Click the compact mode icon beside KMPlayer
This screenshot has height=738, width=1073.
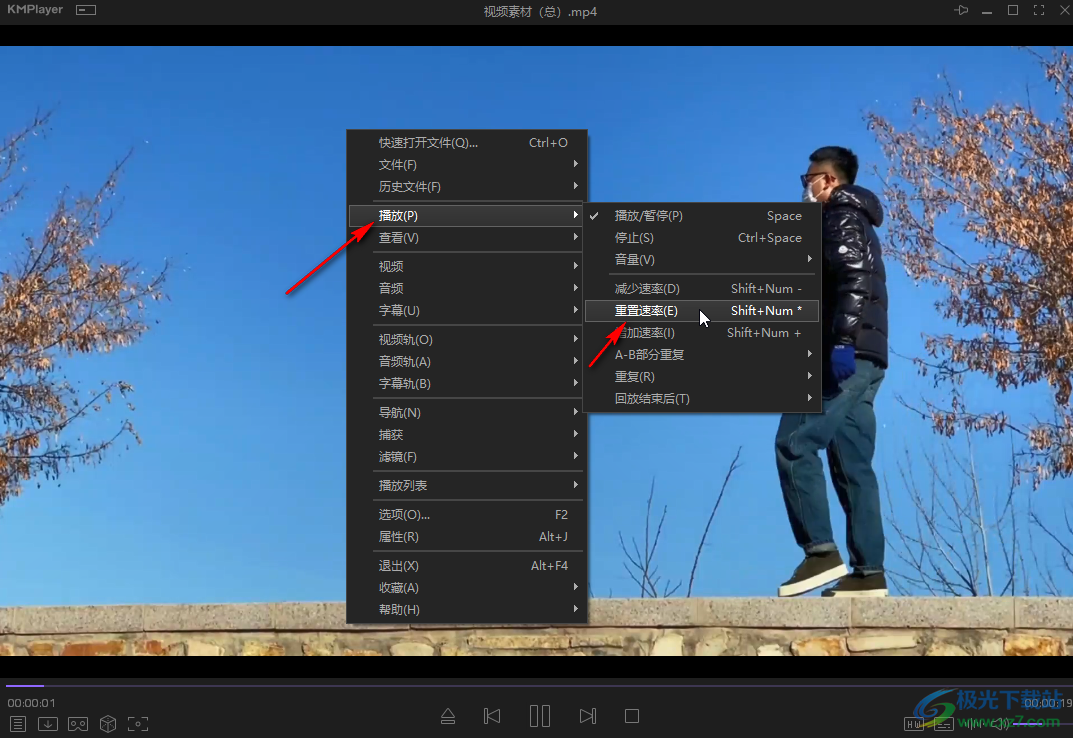pyautogui.click(x=86, y=10)
